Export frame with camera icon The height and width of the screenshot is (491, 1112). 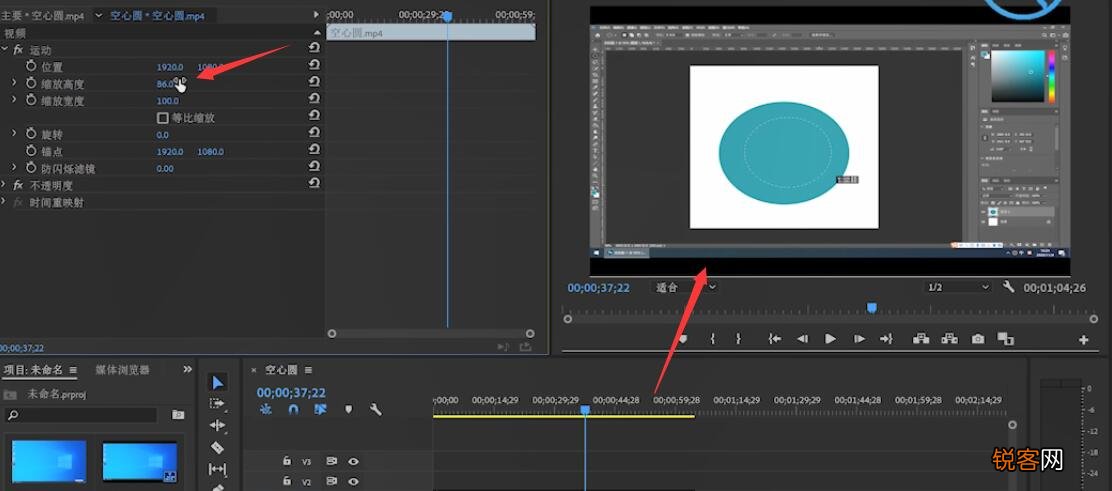(978, 339)
